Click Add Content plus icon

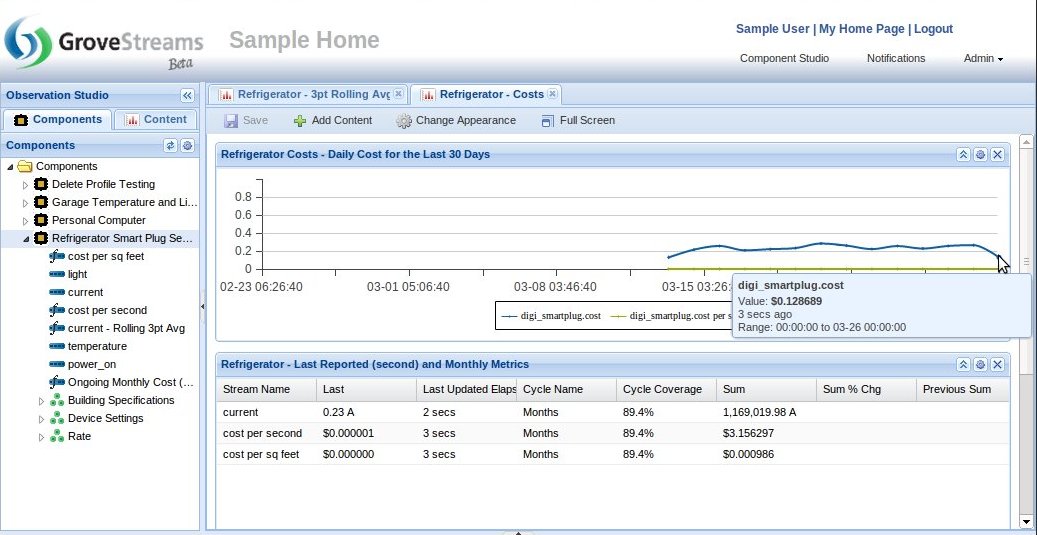pos(300,121)
